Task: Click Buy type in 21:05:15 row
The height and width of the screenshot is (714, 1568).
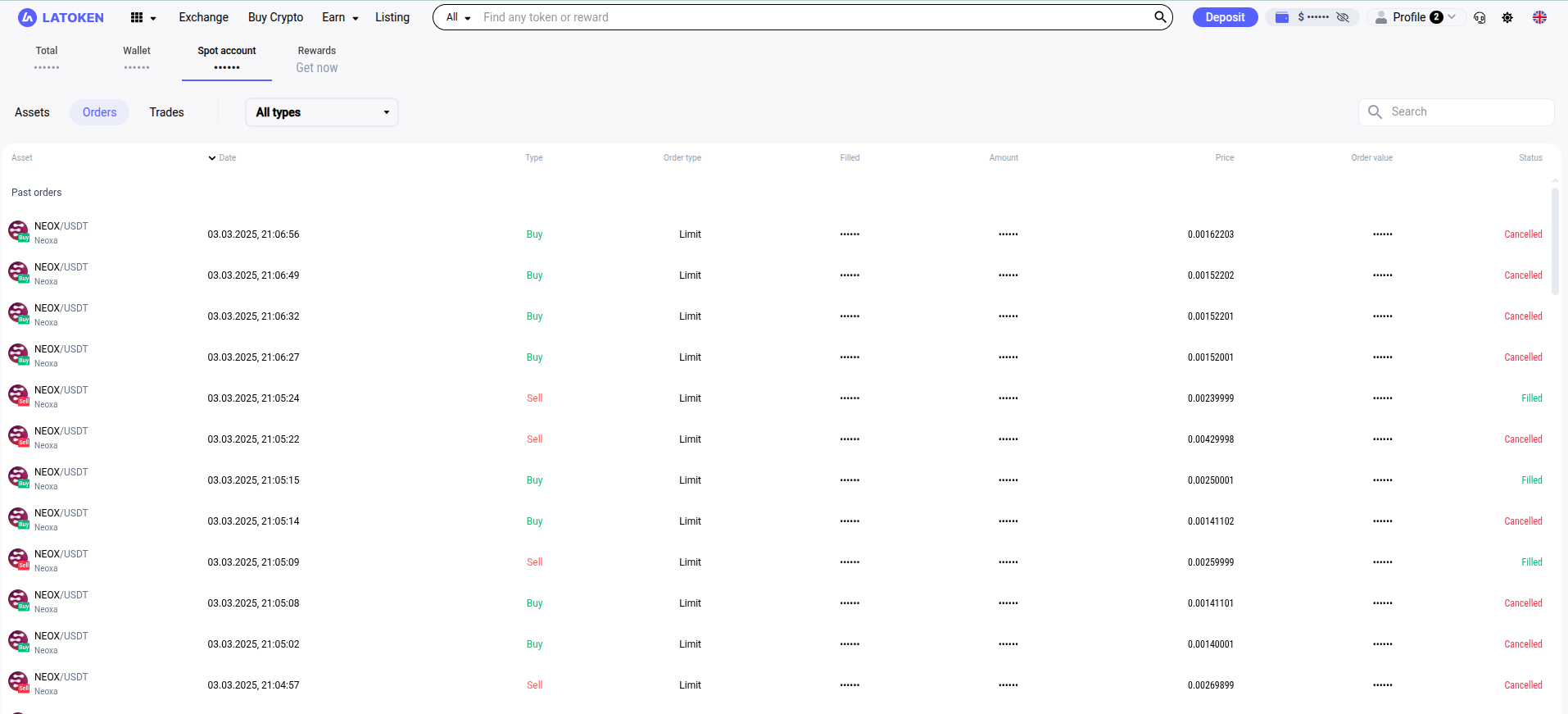Action: 534,480
